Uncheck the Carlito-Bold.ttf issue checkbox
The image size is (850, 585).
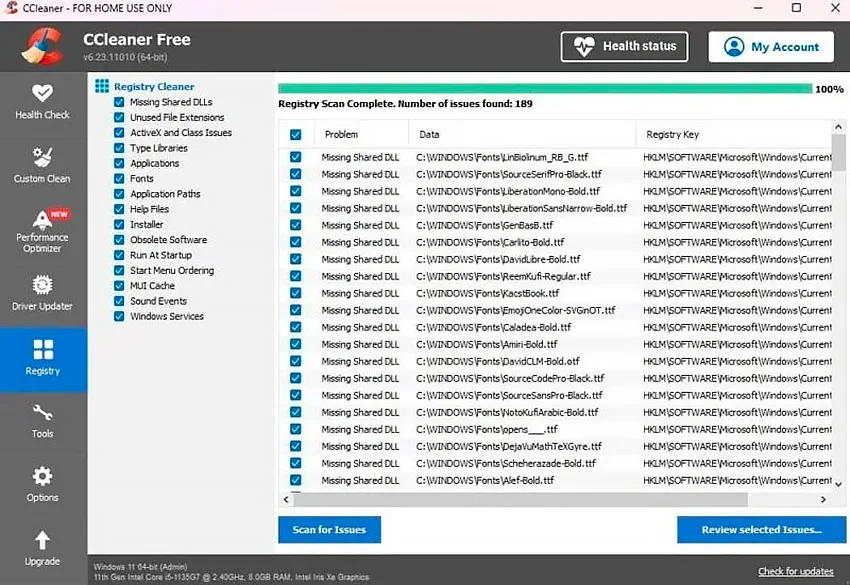click(x=295, y=242)
